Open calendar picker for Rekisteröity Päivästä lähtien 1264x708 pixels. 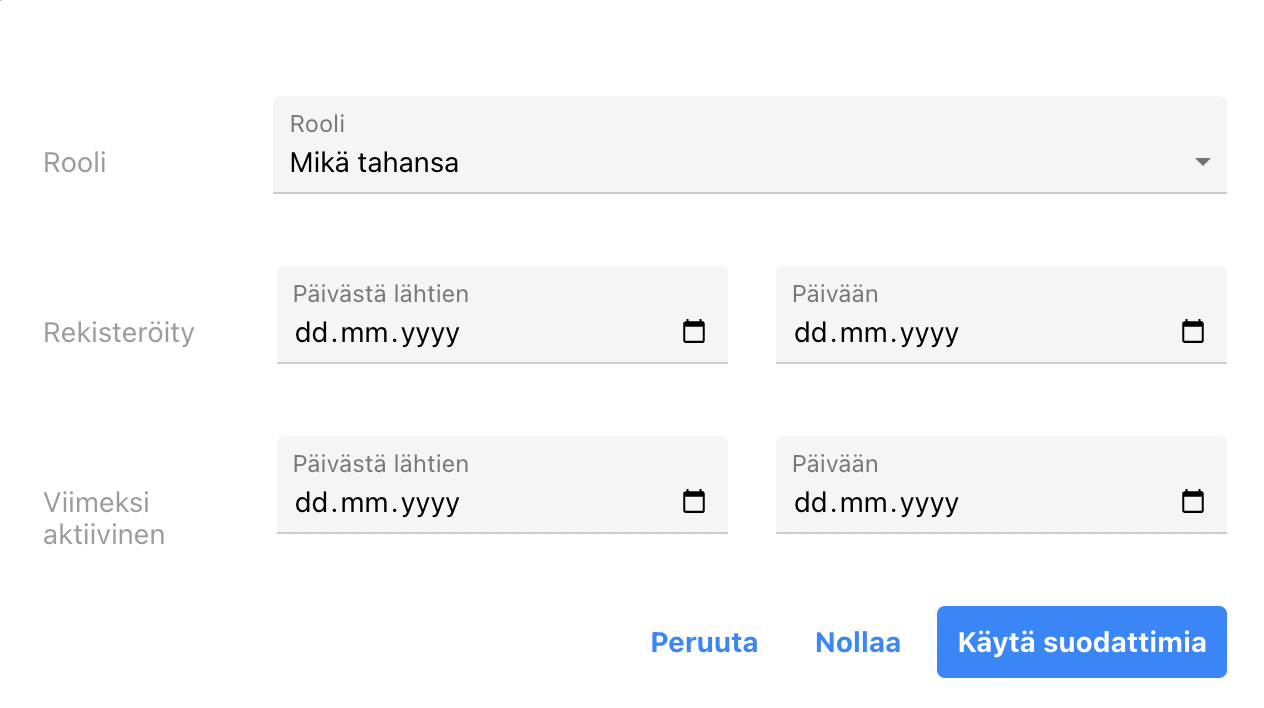point(693,332)
